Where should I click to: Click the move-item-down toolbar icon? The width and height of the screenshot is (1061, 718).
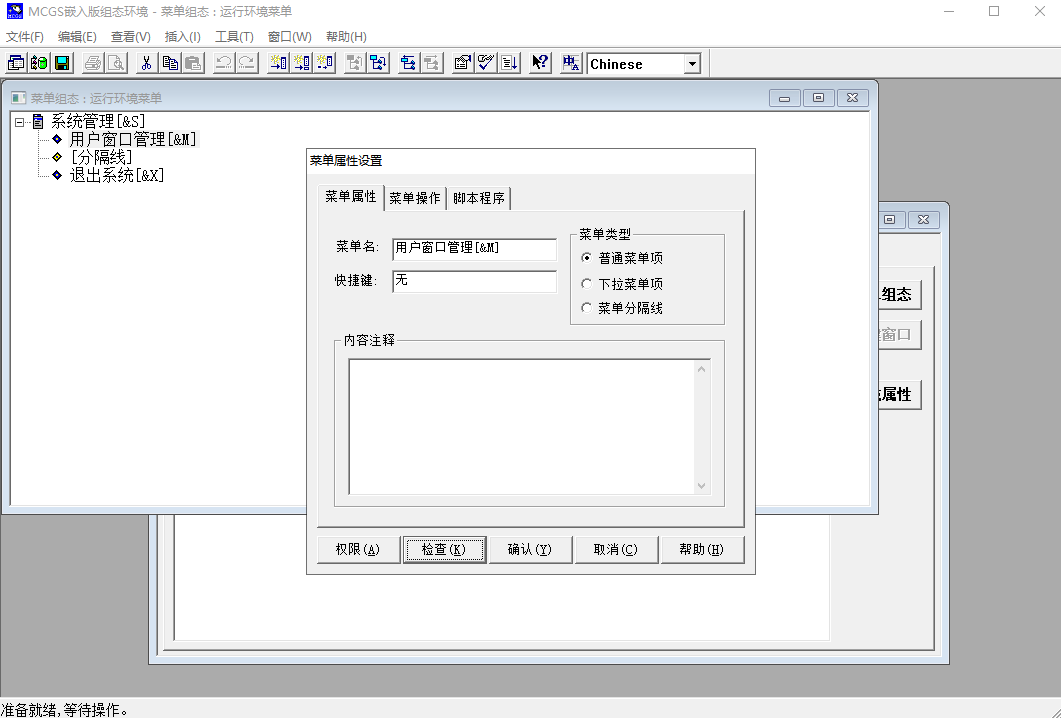point(378,63)
